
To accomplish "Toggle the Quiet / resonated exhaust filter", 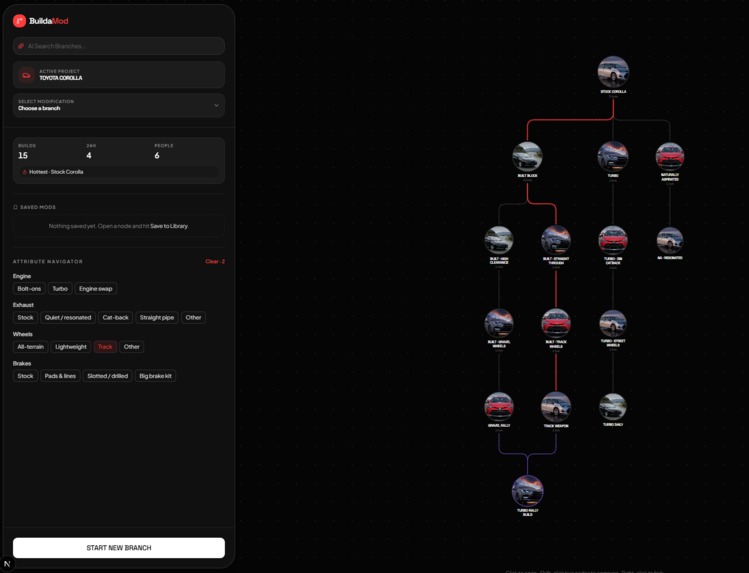I will coord(68,318).
